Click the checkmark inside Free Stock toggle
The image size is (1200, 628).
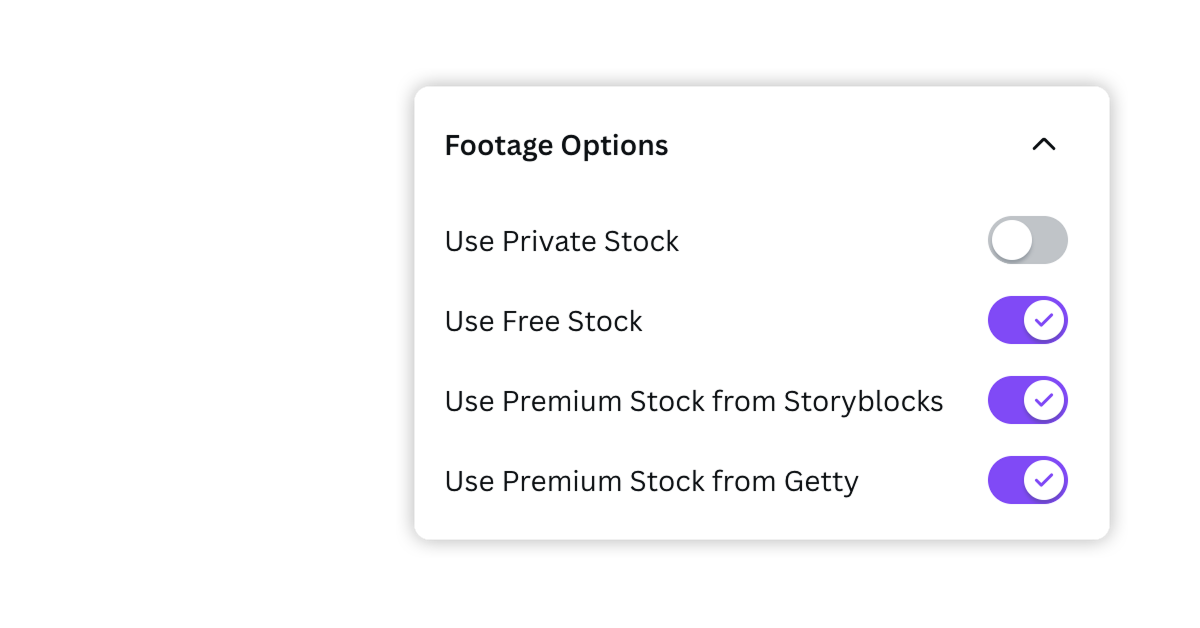tap(1043, 320)
